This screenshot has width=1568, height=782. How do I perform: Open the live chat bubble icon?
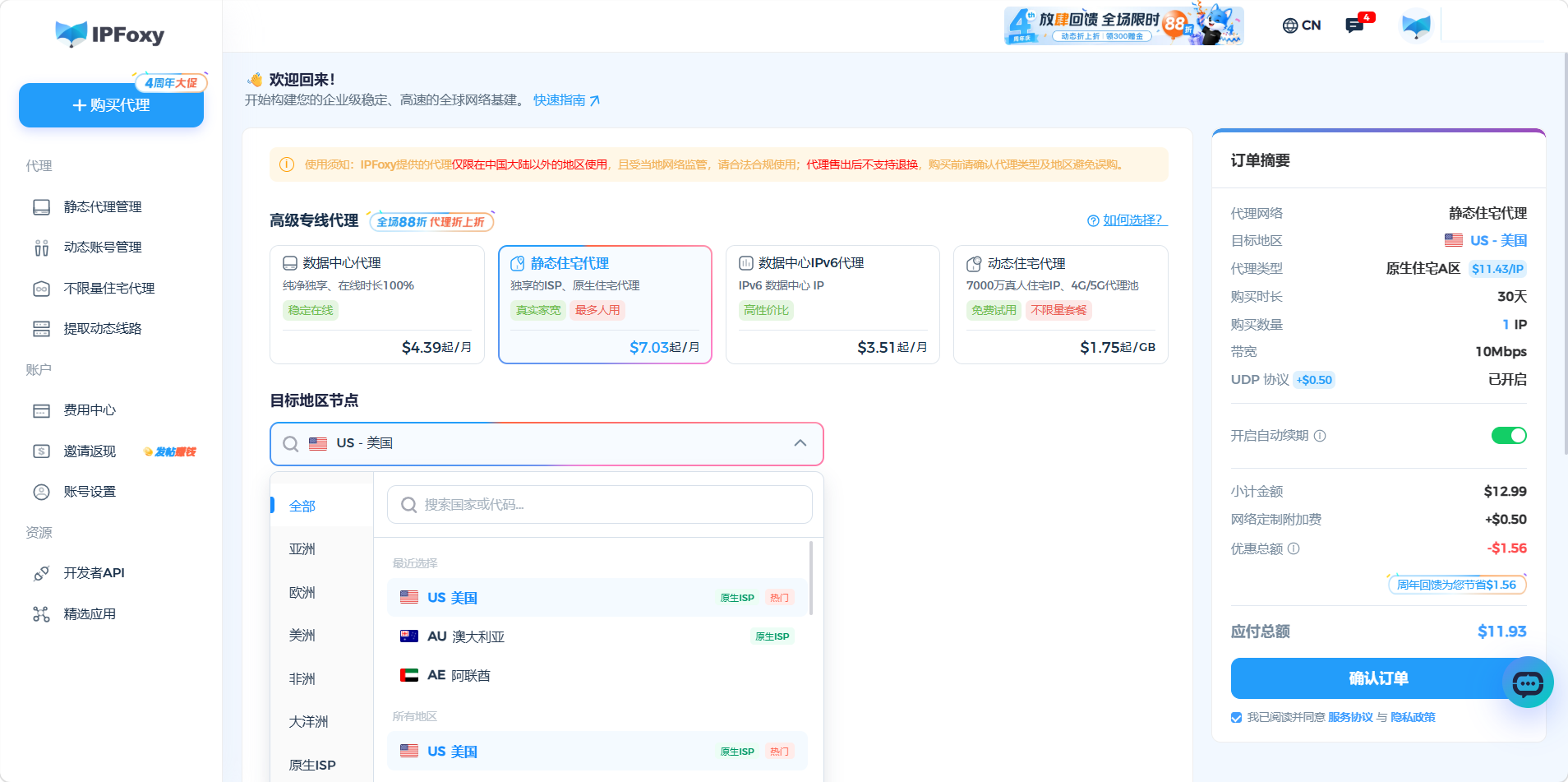(1528, 683)
